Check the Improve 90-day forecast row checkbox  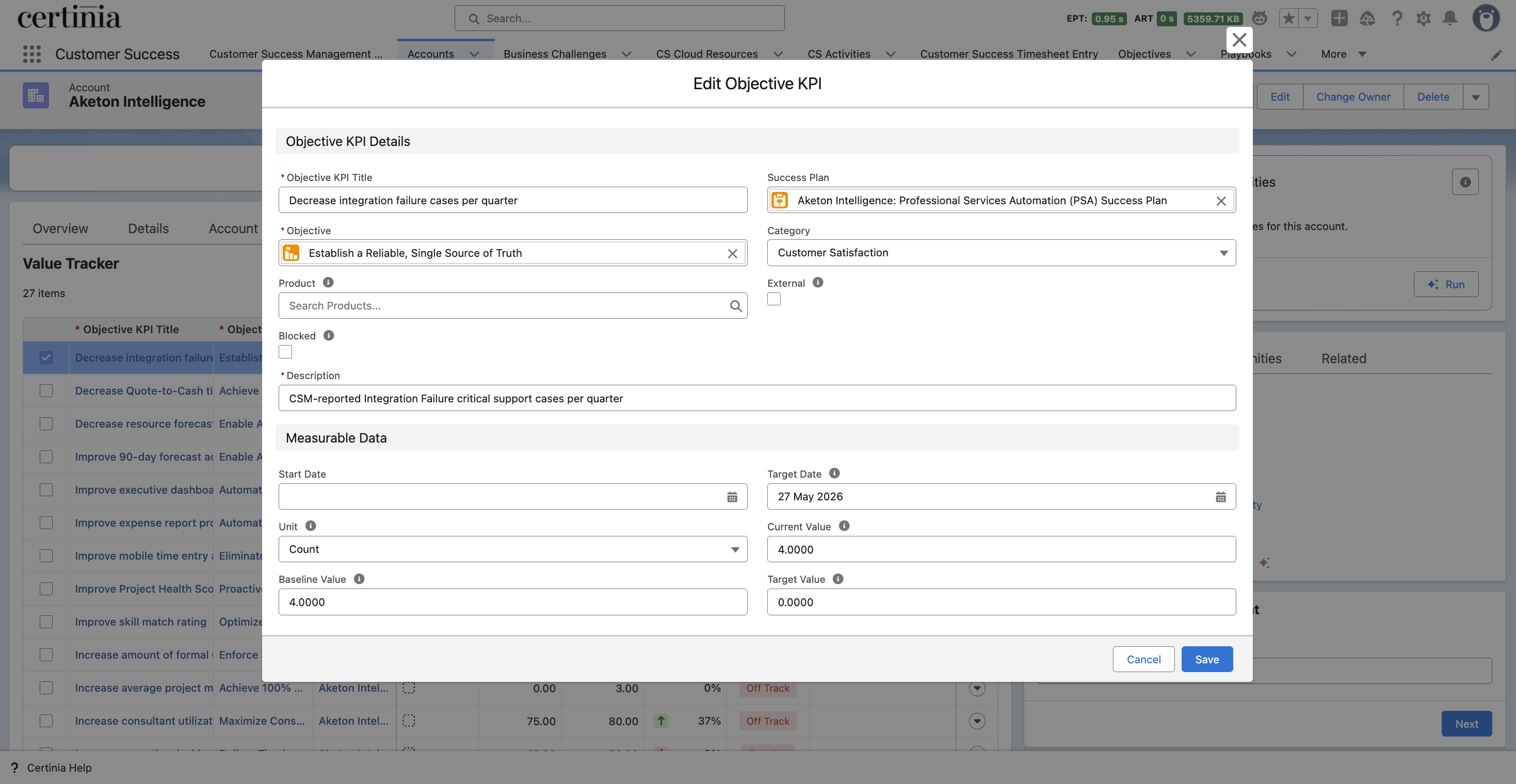(46, 456)
